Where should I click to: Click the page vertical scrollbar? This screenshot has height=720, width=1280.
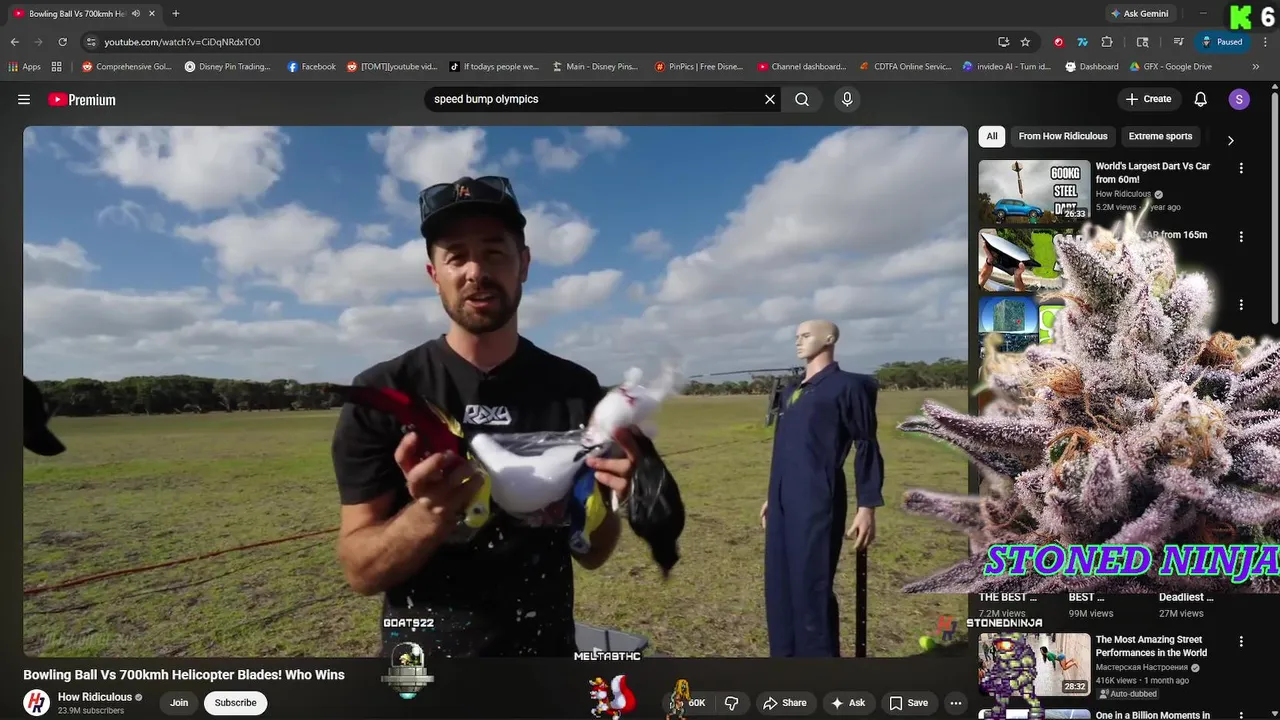coord(1274,210)
